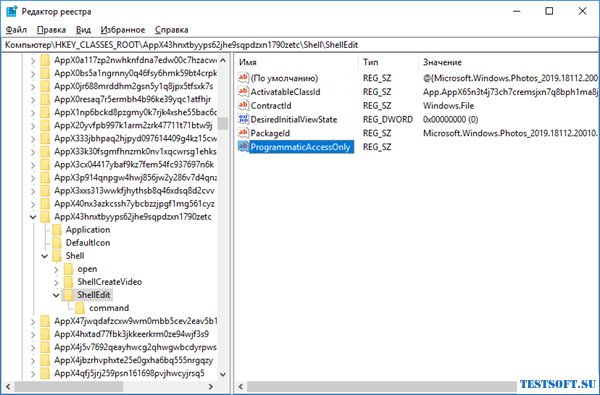Expand the ShellCreateVideo key
This screenshot has width=600, height=395.
(56, 282)
